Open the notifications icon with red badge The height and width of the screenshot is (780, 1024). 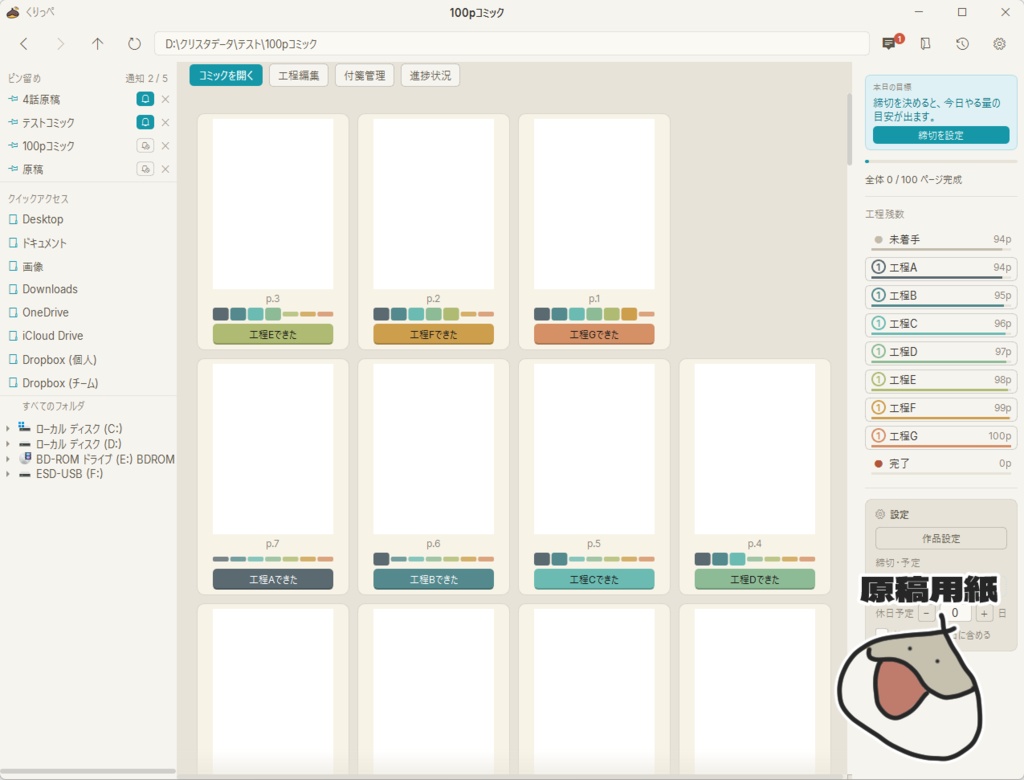click(x=889, y=43)
